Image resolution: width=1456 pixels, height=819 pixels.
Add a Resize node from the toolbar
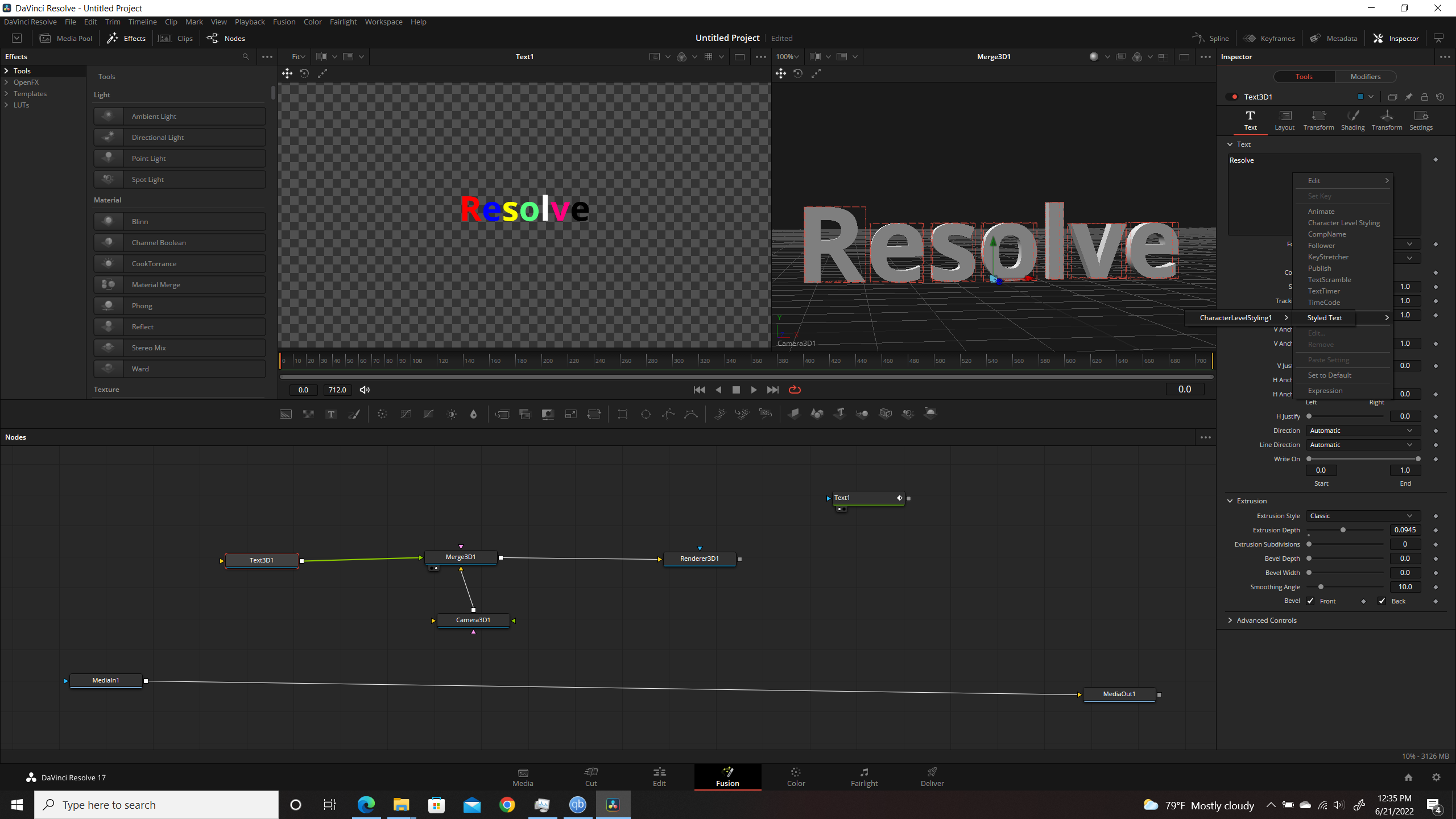pos(570,414)
